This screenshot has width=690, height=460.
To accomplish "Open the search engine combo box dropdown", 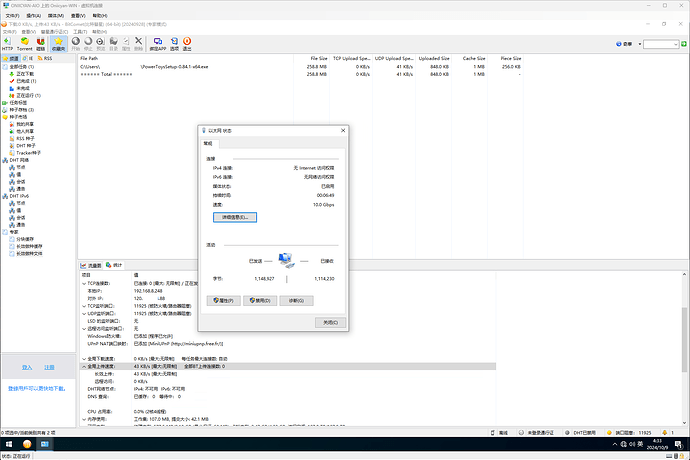I will coord(675,44).
